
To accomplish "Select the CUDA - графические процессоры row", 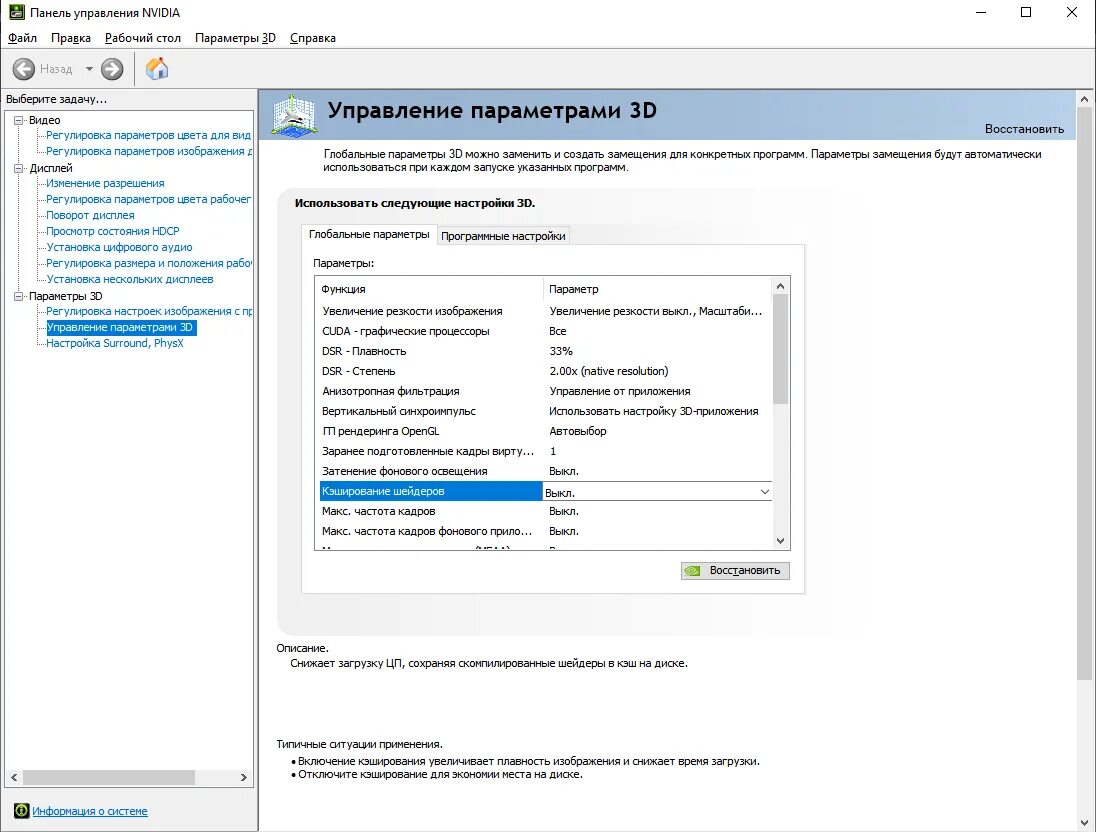I will click(x=545, y=331).
